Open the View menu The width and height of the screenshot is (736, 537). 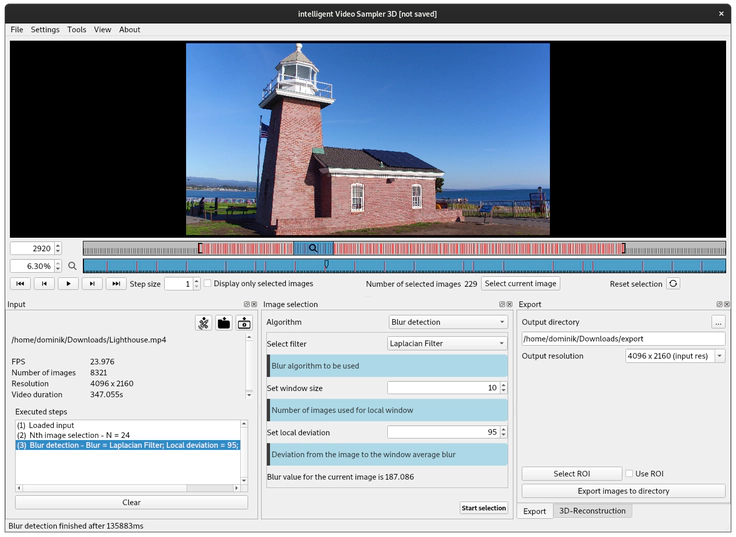pyautogui.click(x=102, y=30)
